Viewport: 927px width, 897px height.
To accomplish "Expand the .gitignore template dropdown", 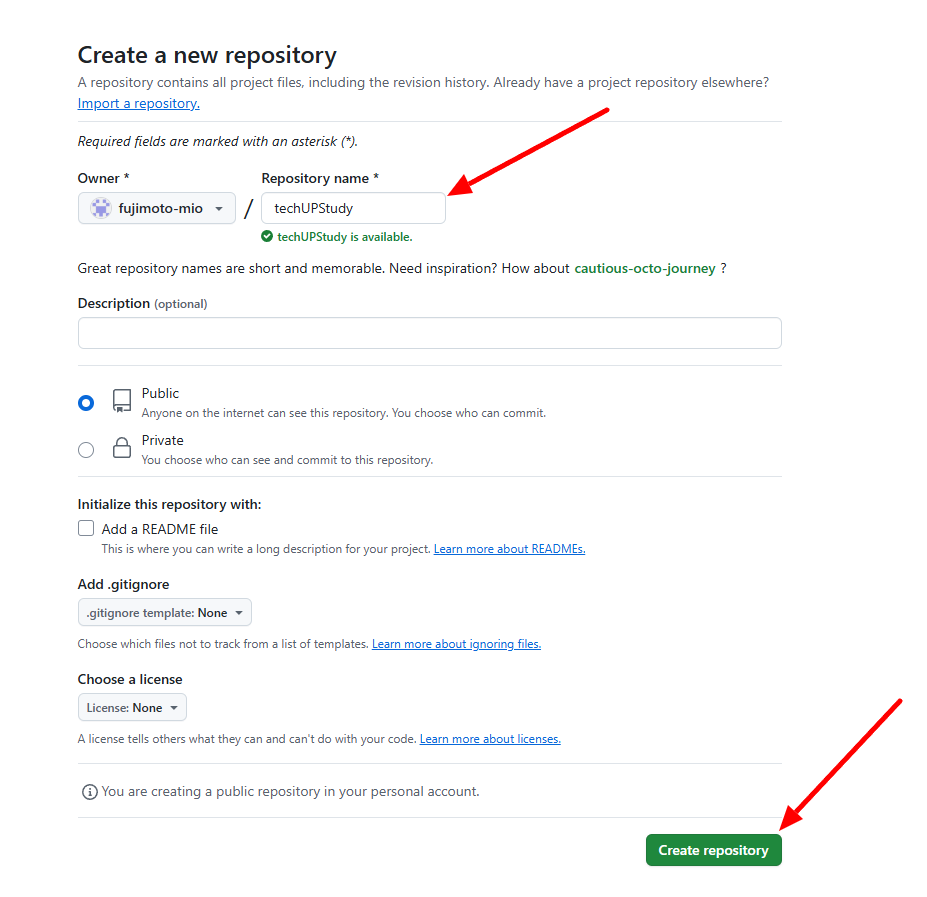I will (165, 612).
